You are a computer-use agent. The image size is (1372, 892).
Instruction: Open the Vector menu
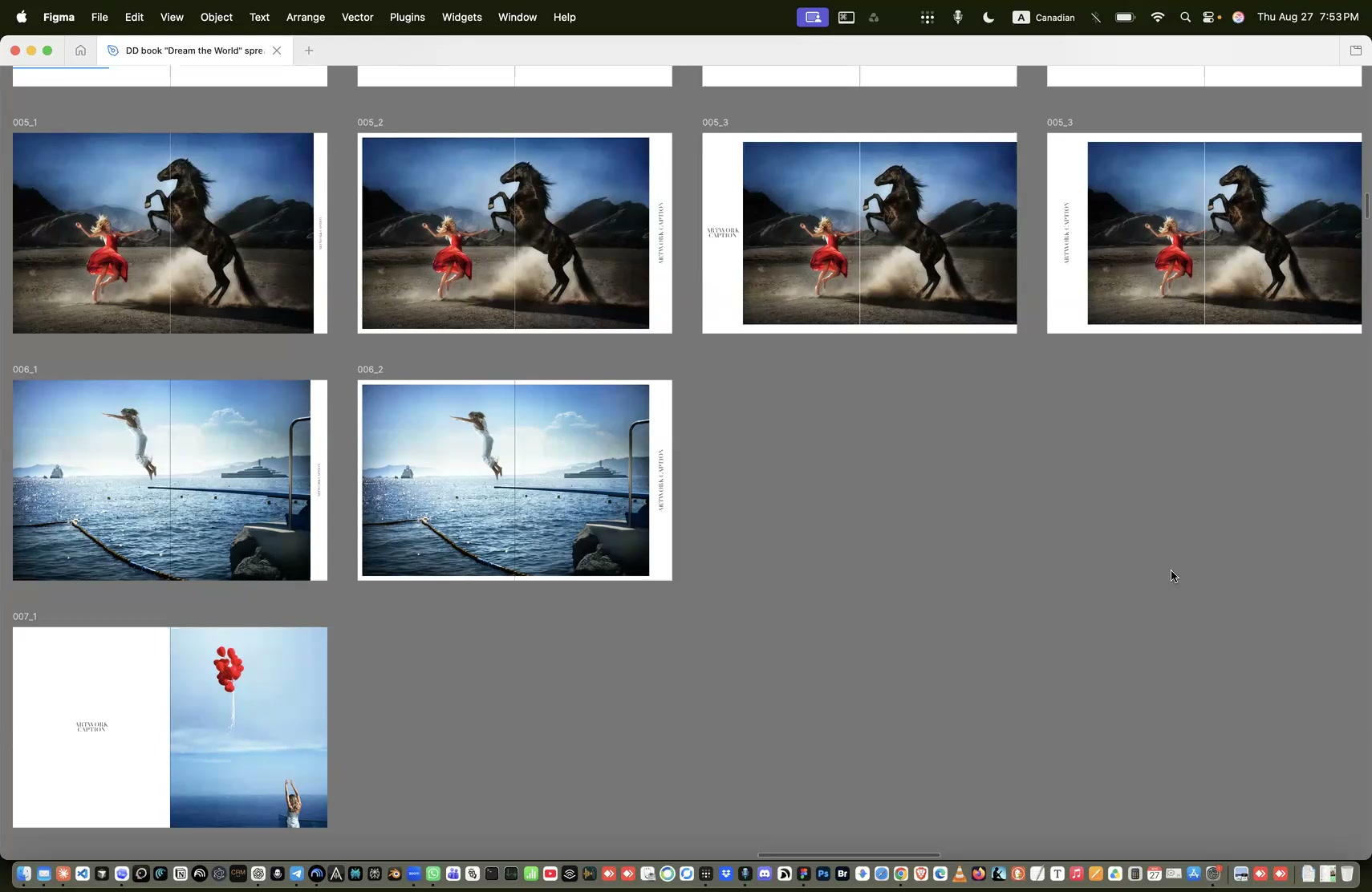[358, 17]
